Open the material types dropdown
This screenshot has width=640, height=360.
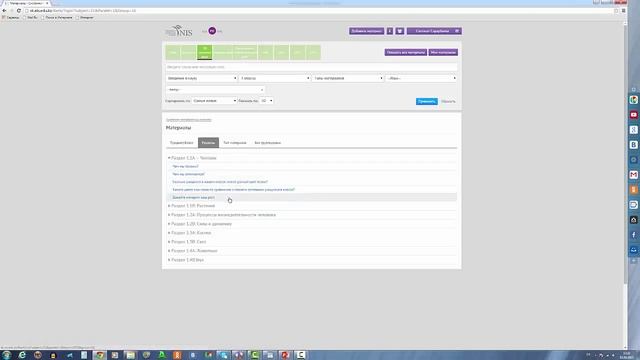pos(348,78)
